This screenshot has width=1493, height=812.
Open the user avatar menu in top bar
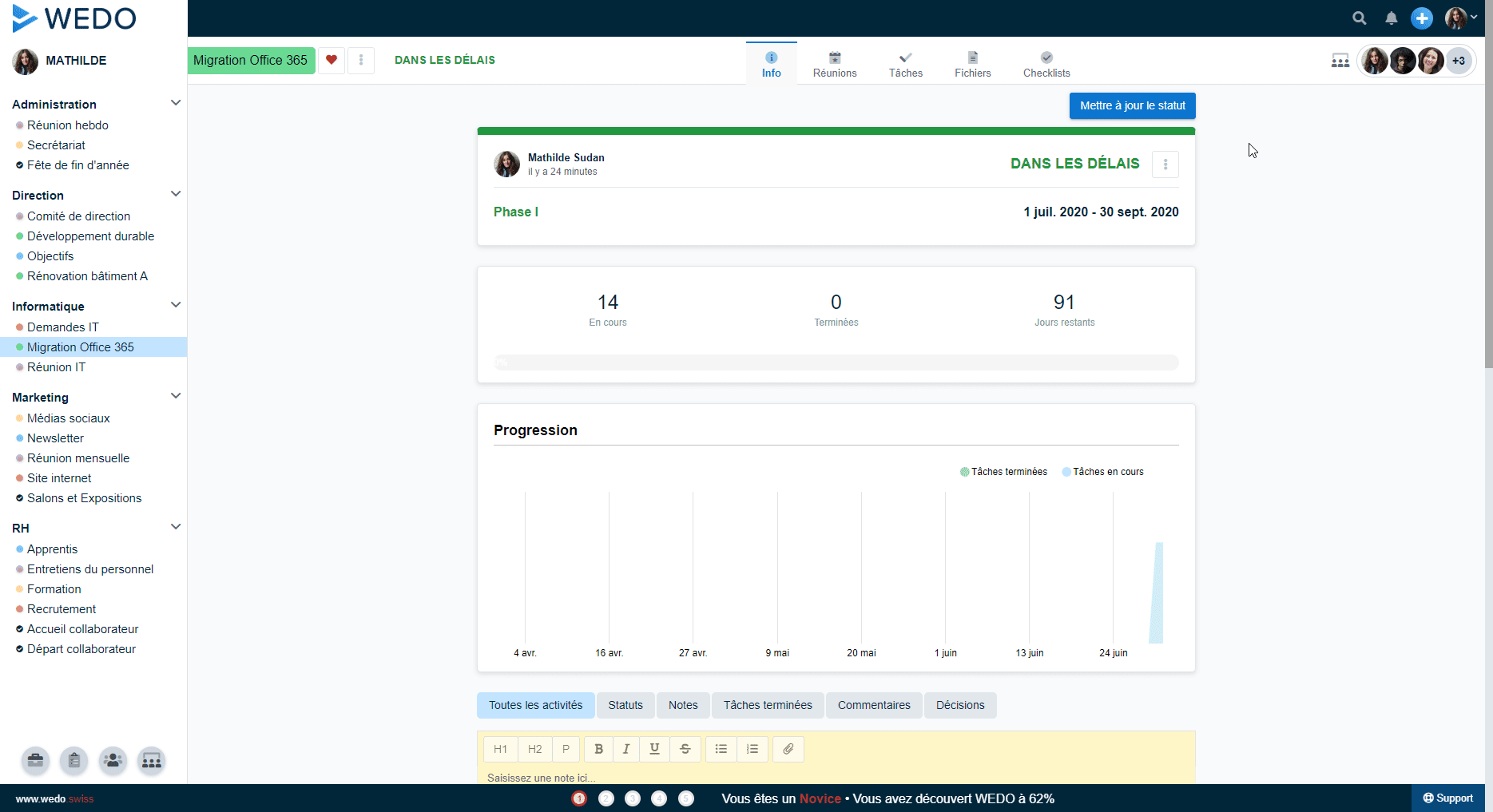click(x=1461, y=18)
